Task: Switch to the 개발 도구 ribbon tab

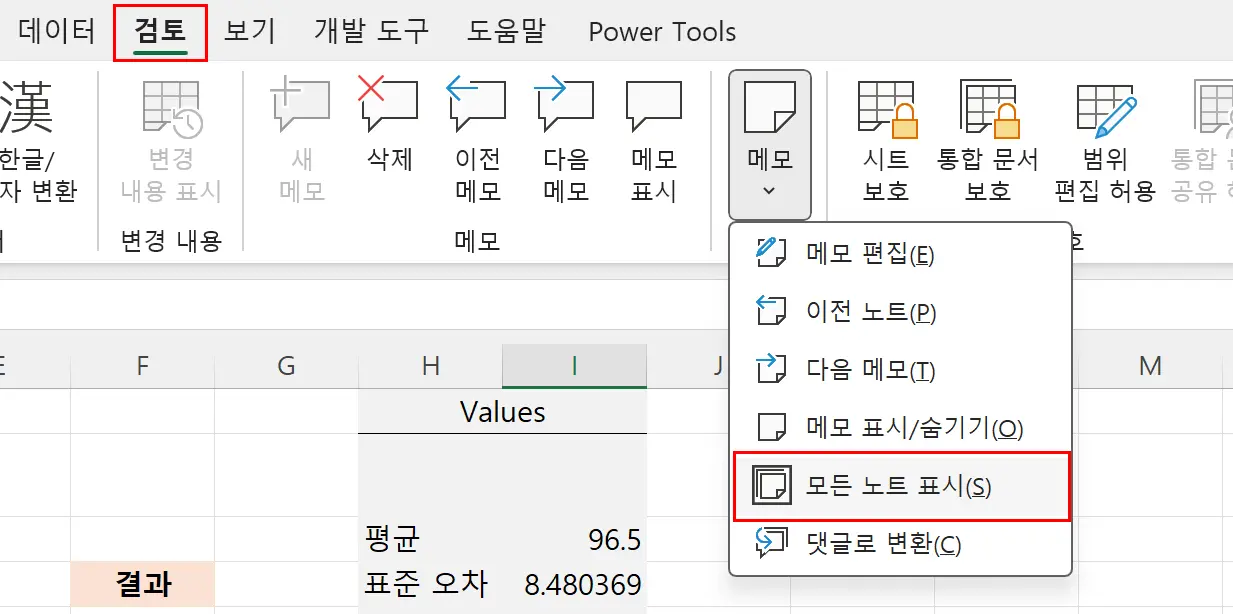Action: tap(371, 31)
